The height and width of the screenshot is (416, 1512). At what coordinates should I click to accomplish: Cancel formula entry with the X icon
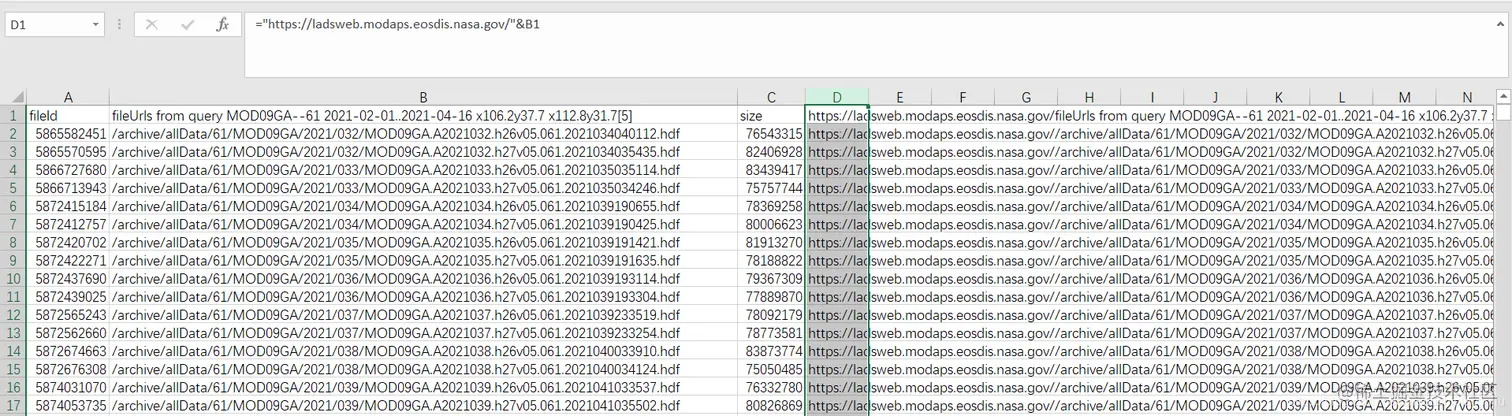[152, 24]
